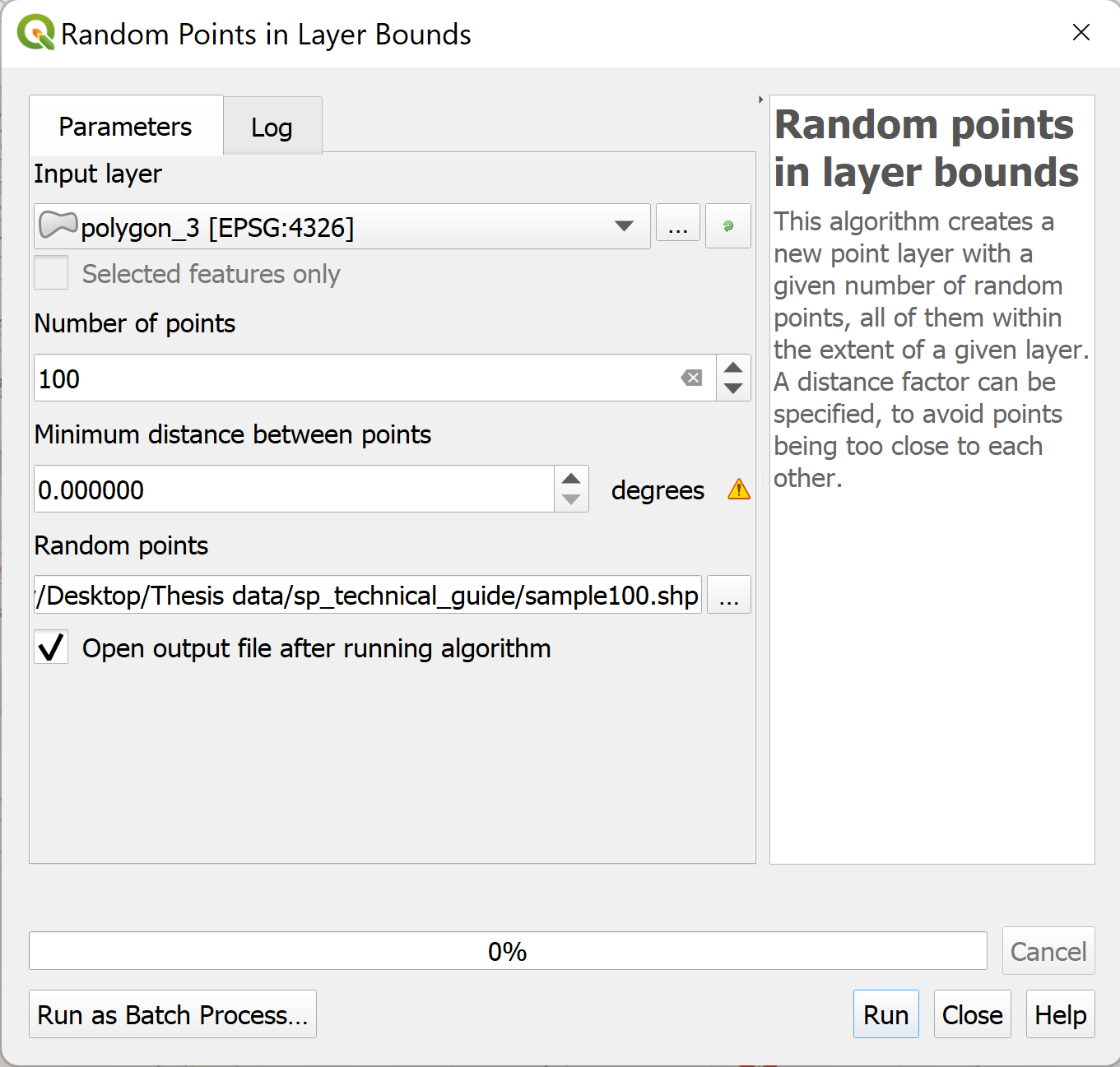Increase minimum distance with up arrow
Screen dimensions: 1120x1067
point(571,479)
